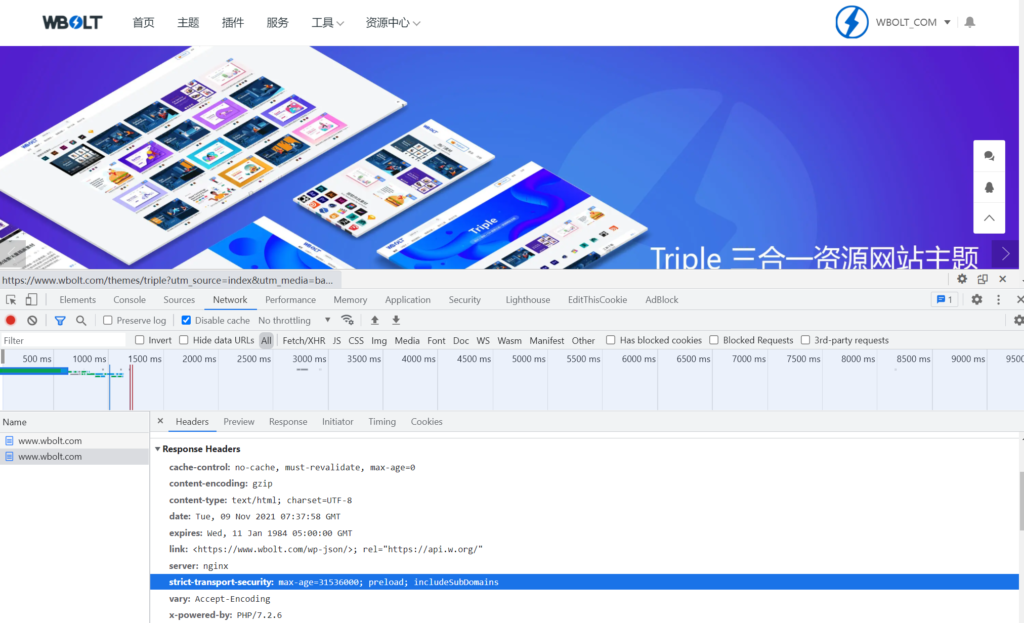
Task: Type in the network Filter field
Action: pyautogui.click(x=65, y=341)
